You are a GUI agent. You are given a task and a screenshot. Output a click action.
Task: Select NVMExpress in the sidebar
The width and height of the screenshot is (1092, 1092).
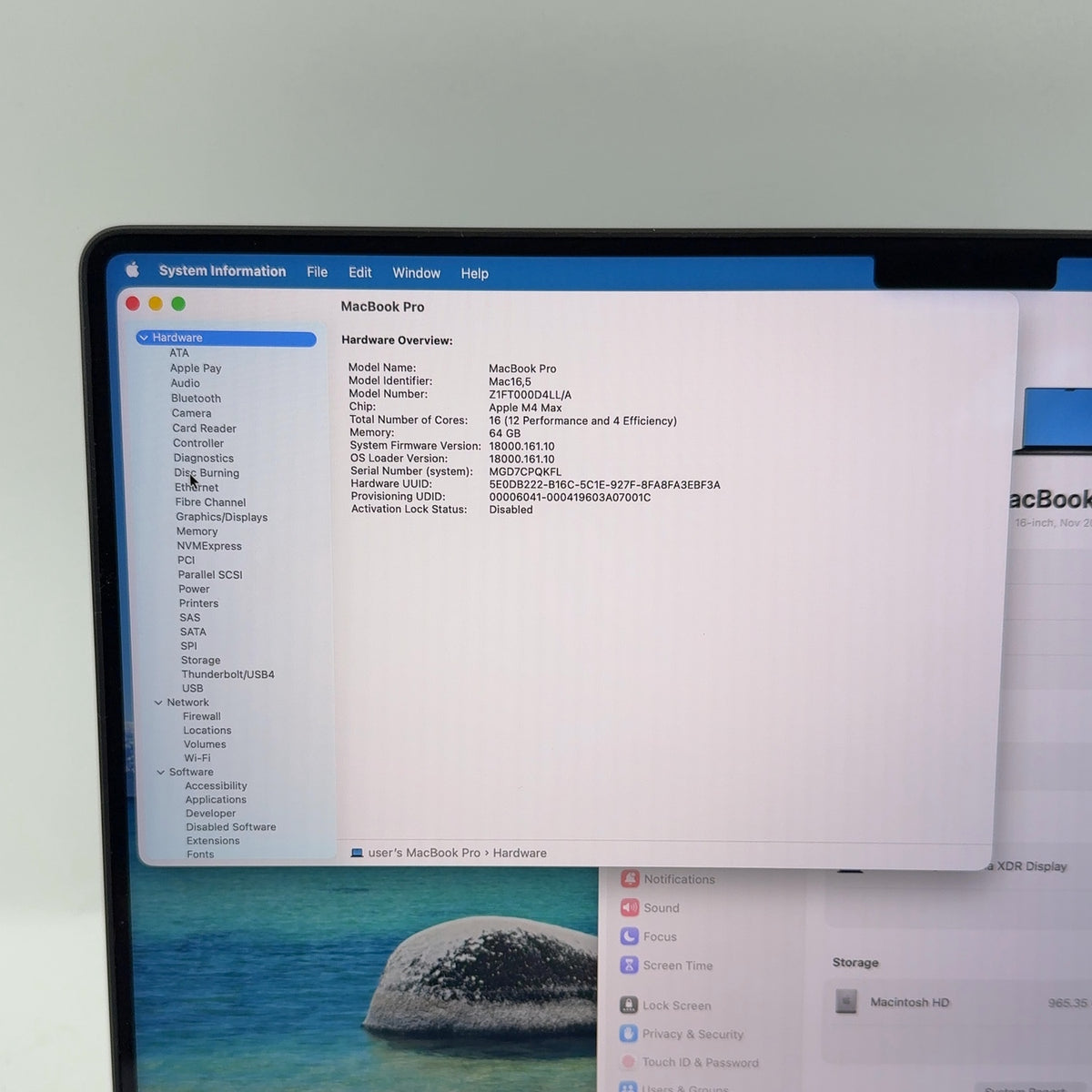[209, 546]
